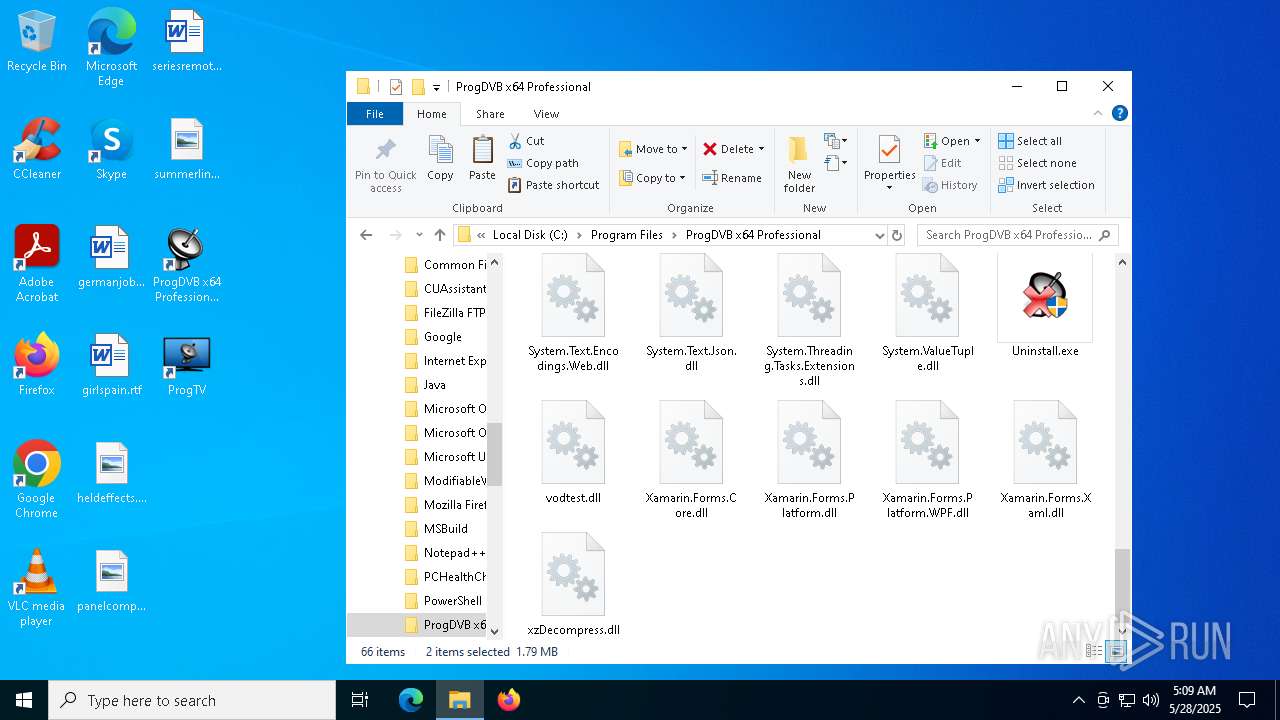Click file list vertical scrollbar thumb
The image size is (1280, 720).
(x=1122, y=583)
